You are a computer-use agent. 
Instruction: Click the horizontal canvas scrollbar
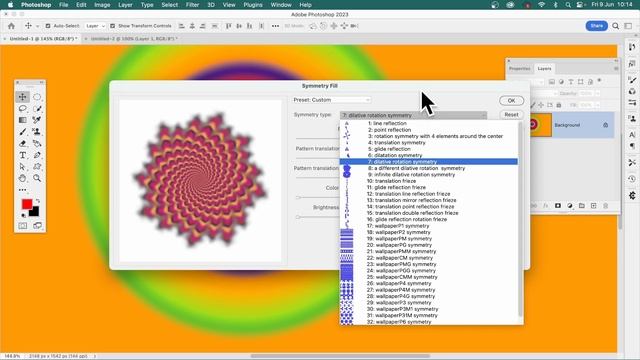click(x=340, y=356)
